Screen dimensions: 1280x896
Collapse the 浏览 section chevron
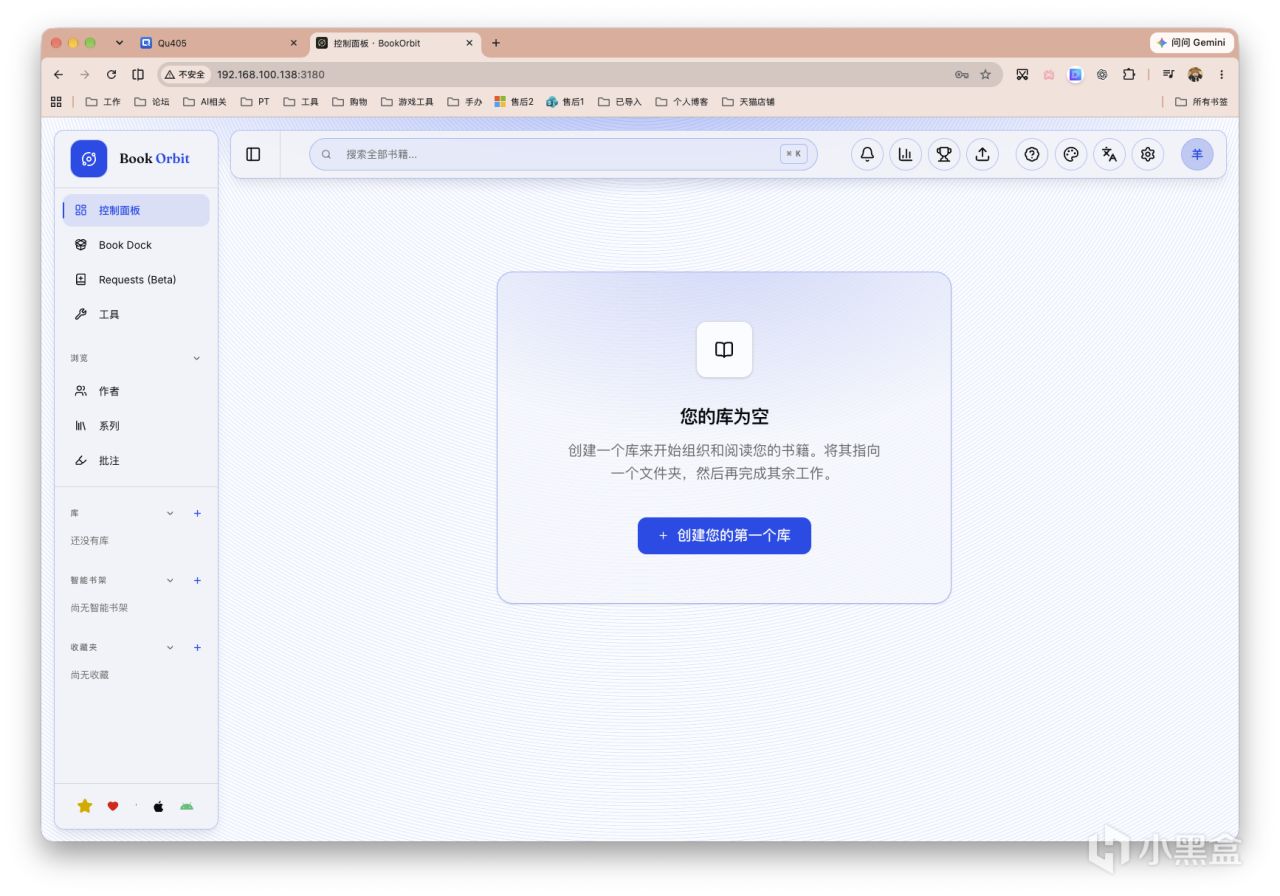click(x=196, y=358)
